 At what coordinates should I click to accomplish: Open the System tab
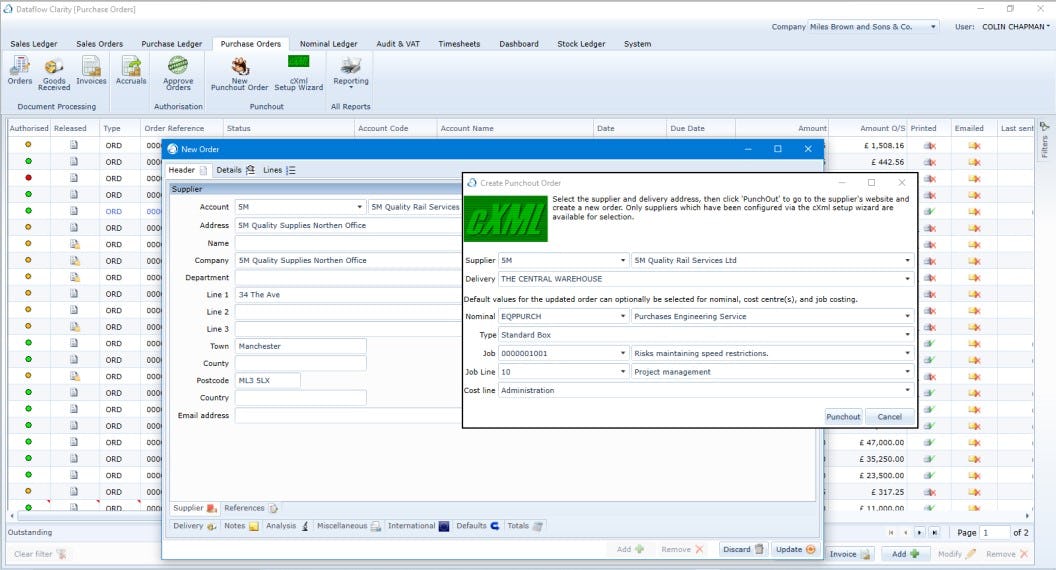point(637,44)
